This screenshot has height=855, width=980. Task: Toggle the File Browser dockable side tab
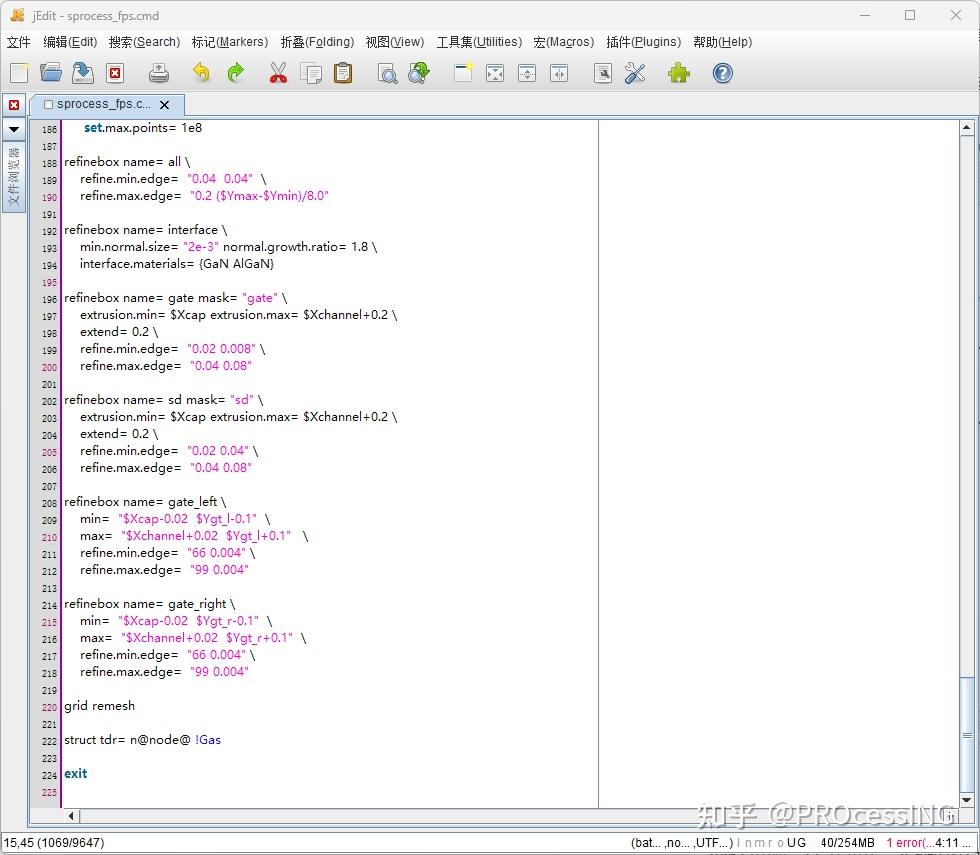[14, 176]
